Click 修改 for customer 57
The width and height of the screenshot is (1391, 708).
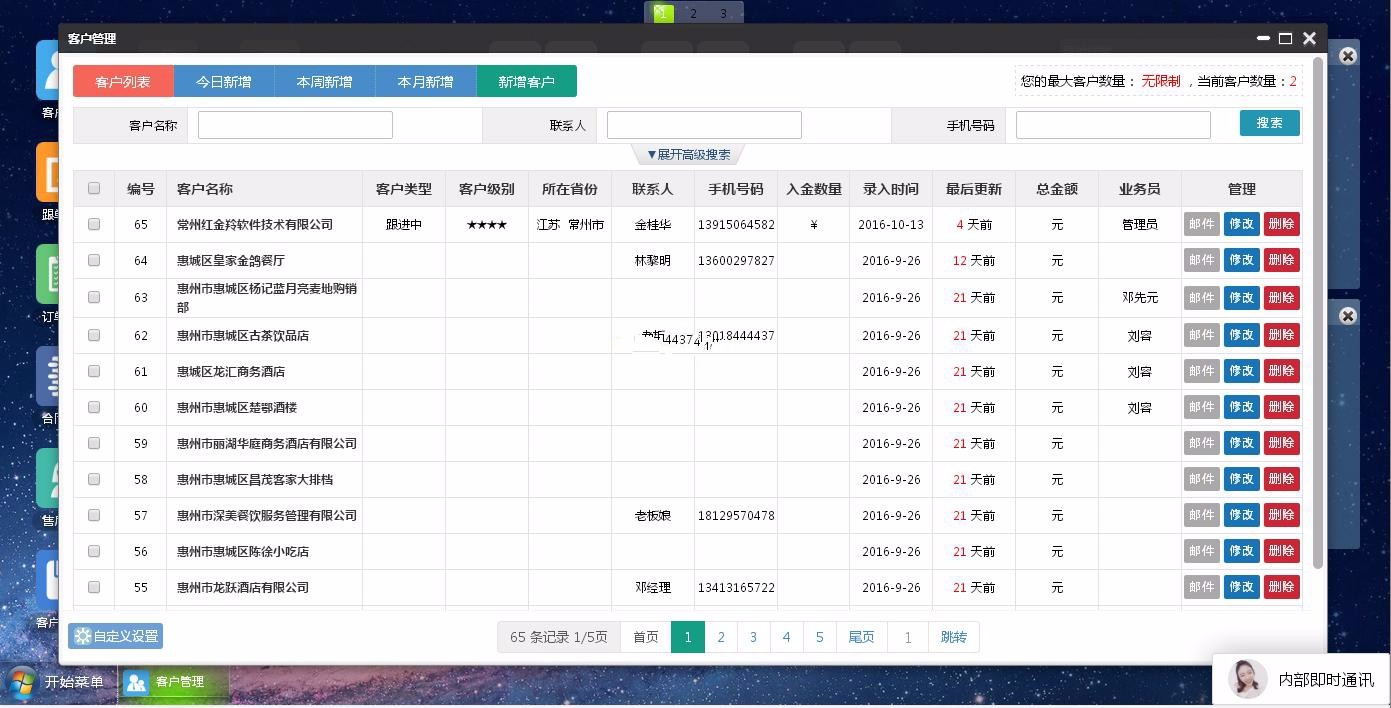pyautogui.click(x=1242, y=515)
